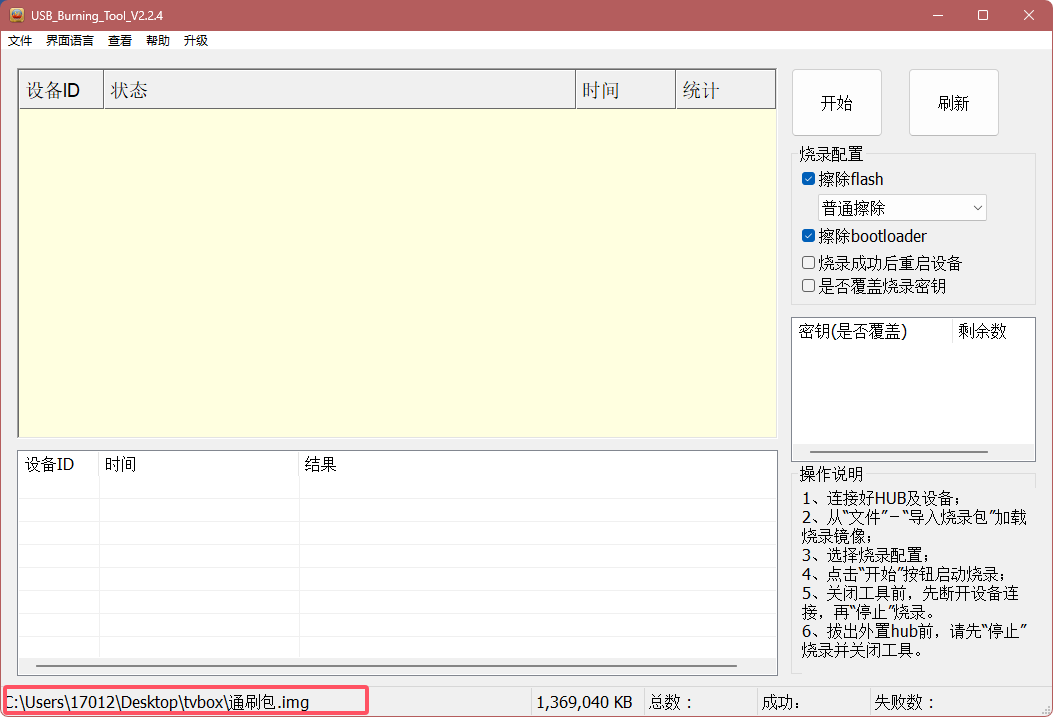Maximize the USB_Burning_Tool window

pos(983,15)
